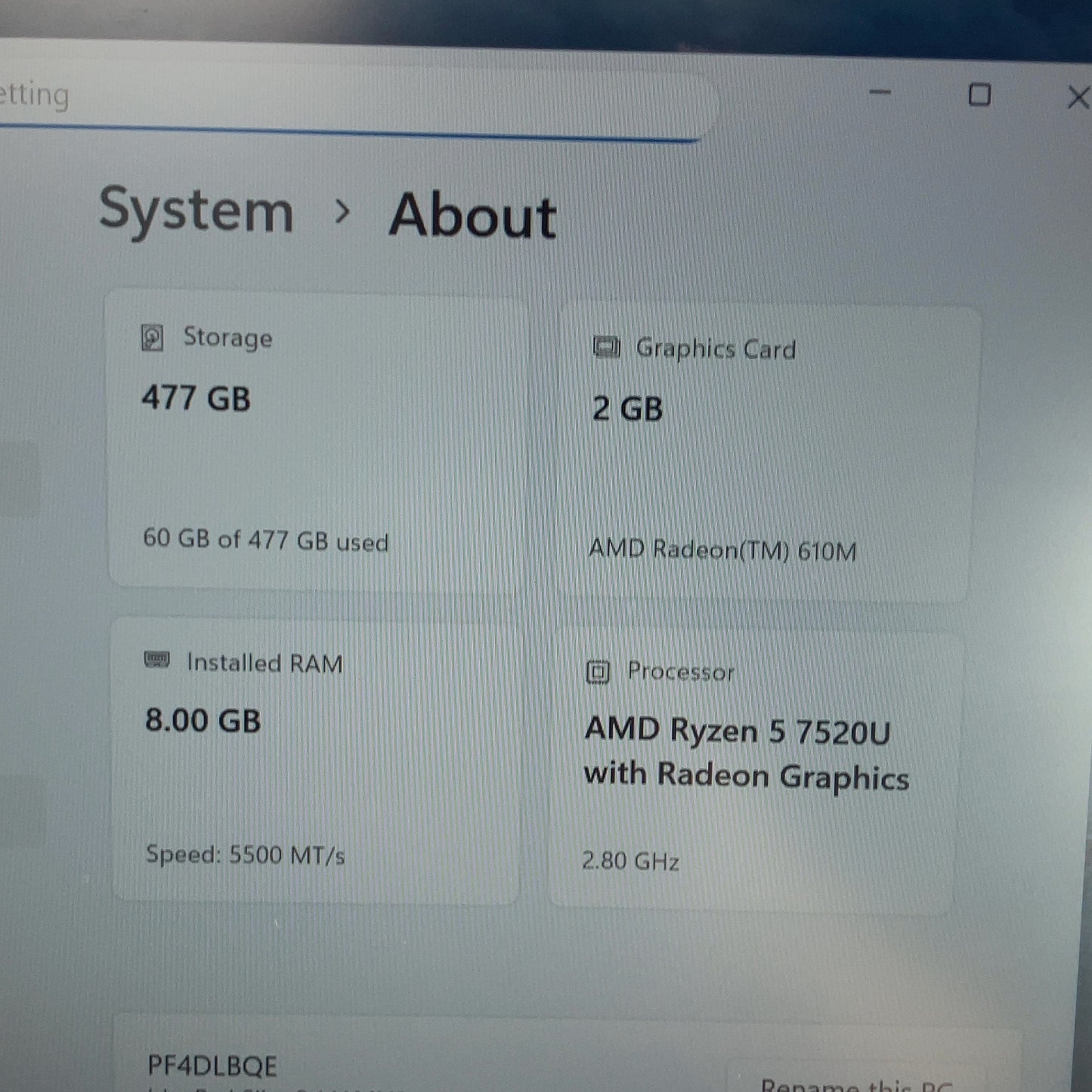
Task: Close the Settings window
Action: point(1078,97)
